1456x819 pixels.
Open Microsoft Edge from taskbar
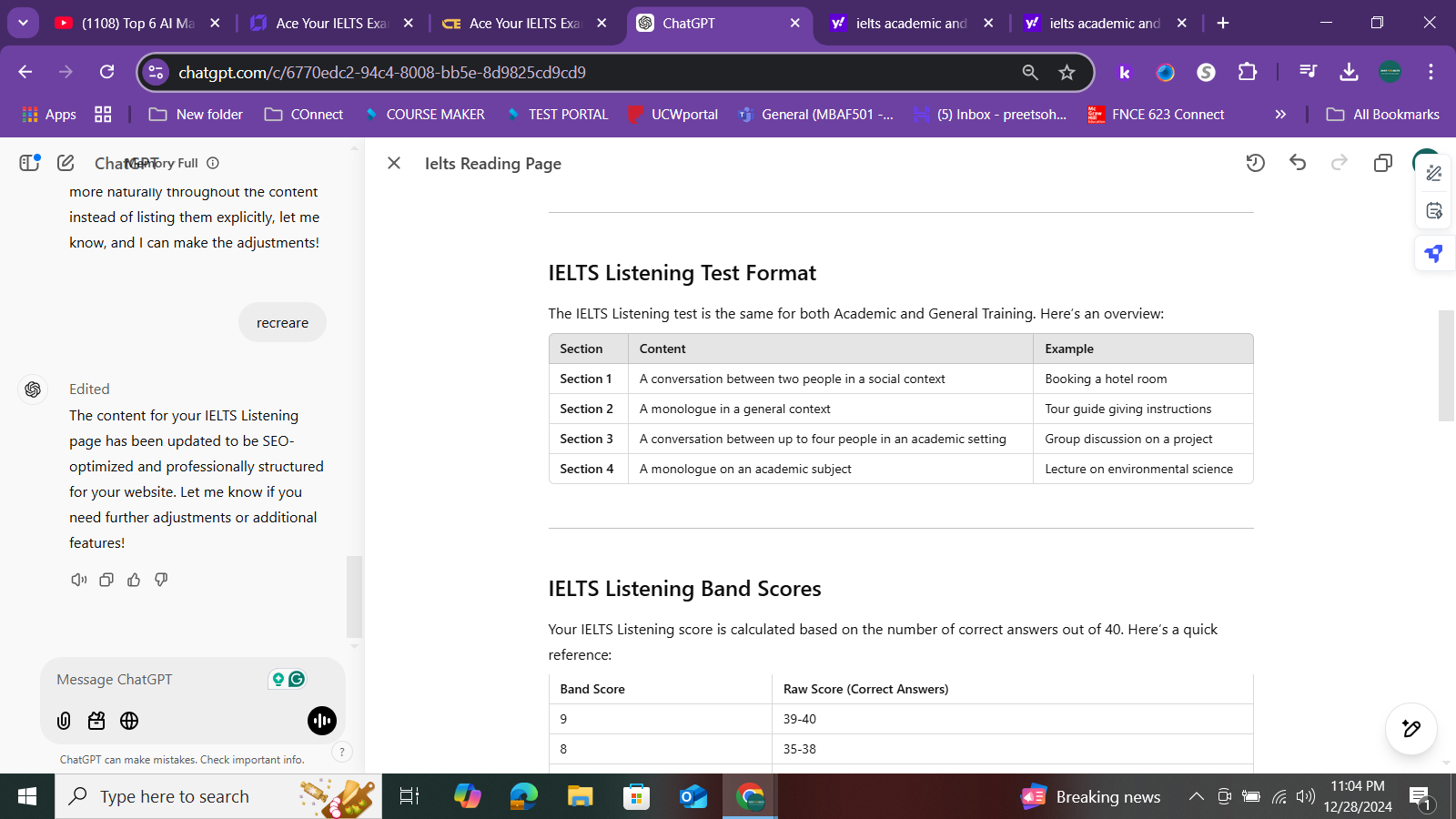(x=524, y=796)
